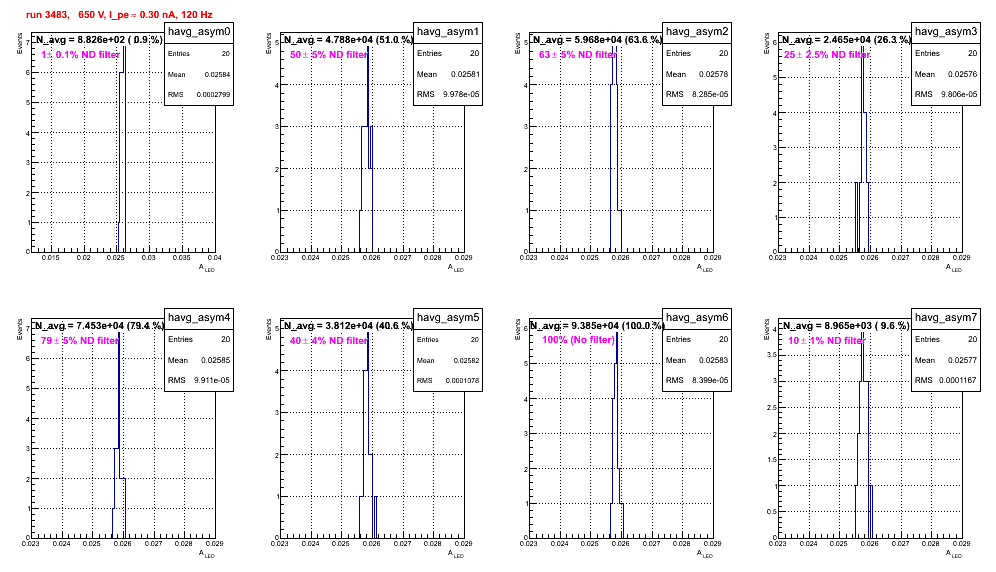The width and height of the screenshot is (996, 572).
Task: Pick the RMS value 0.0002799
Action: (213, 95)
